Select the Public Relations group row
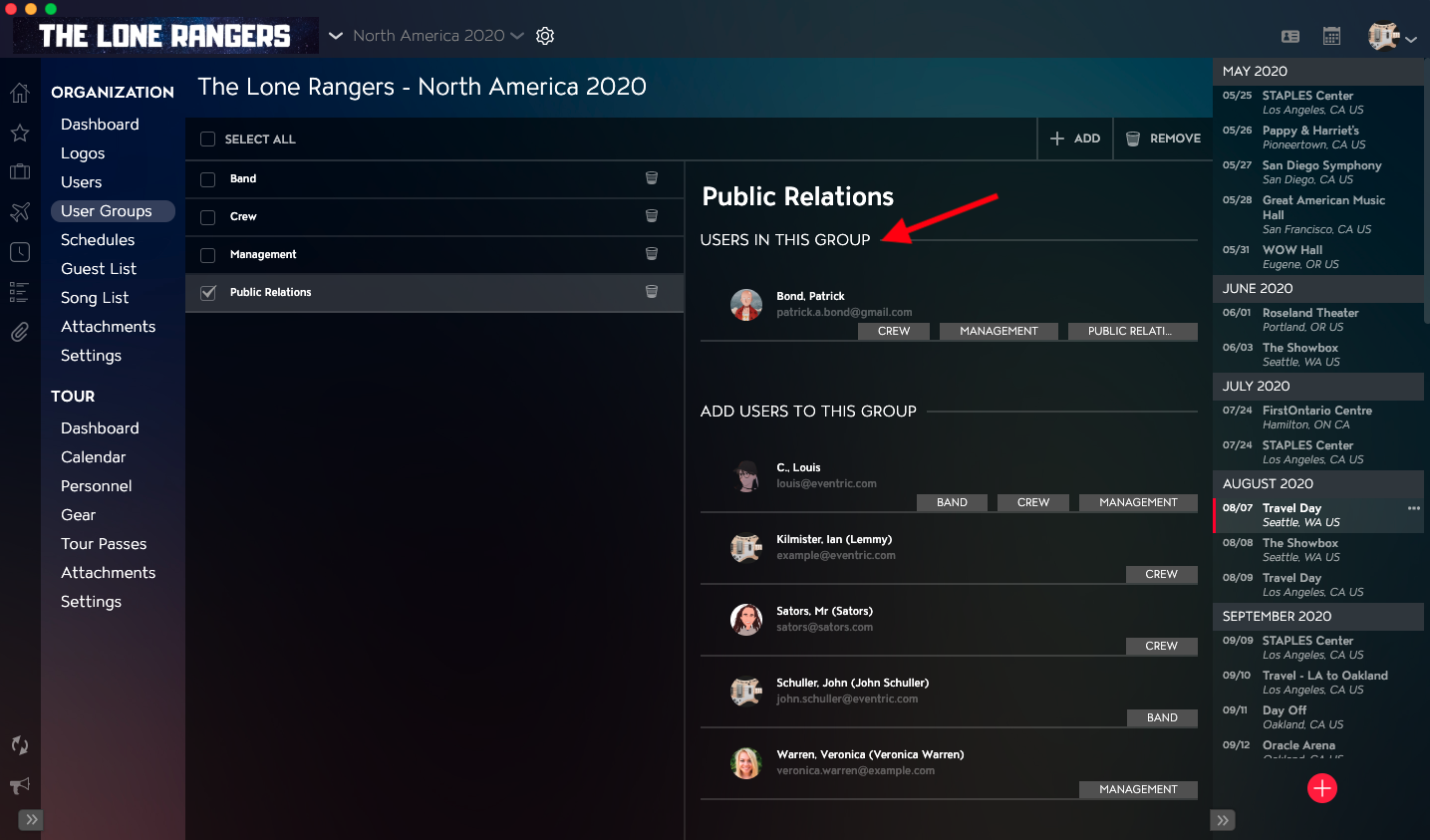The width and height of the screenshot is (1430, 840). [434, 293]
